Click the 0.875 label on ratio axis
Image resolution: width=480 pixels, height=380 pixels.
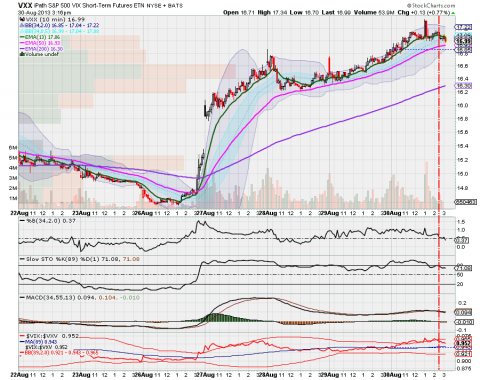[x=464, y=368]
